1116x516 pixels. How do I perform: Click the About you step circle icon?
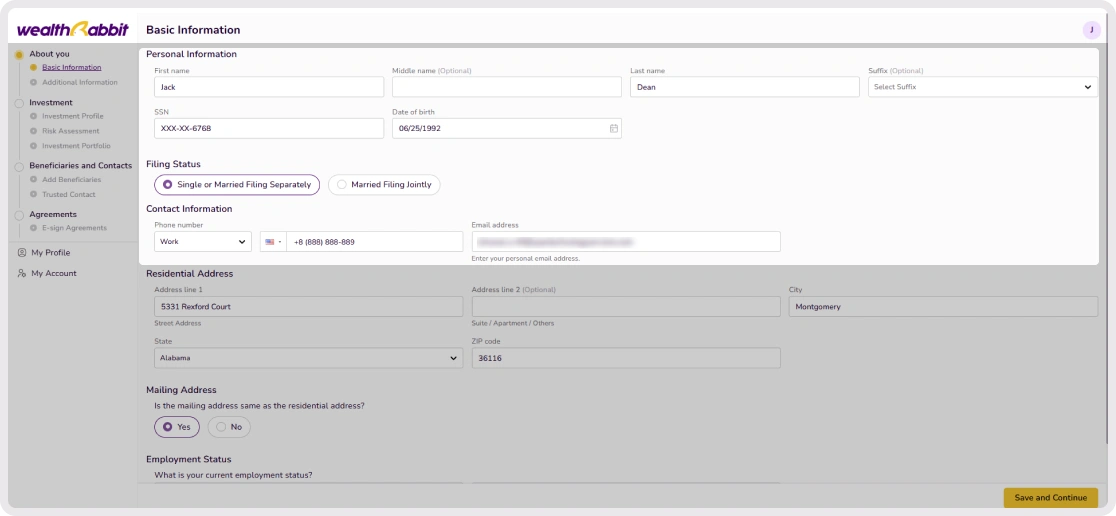point(19,54)
